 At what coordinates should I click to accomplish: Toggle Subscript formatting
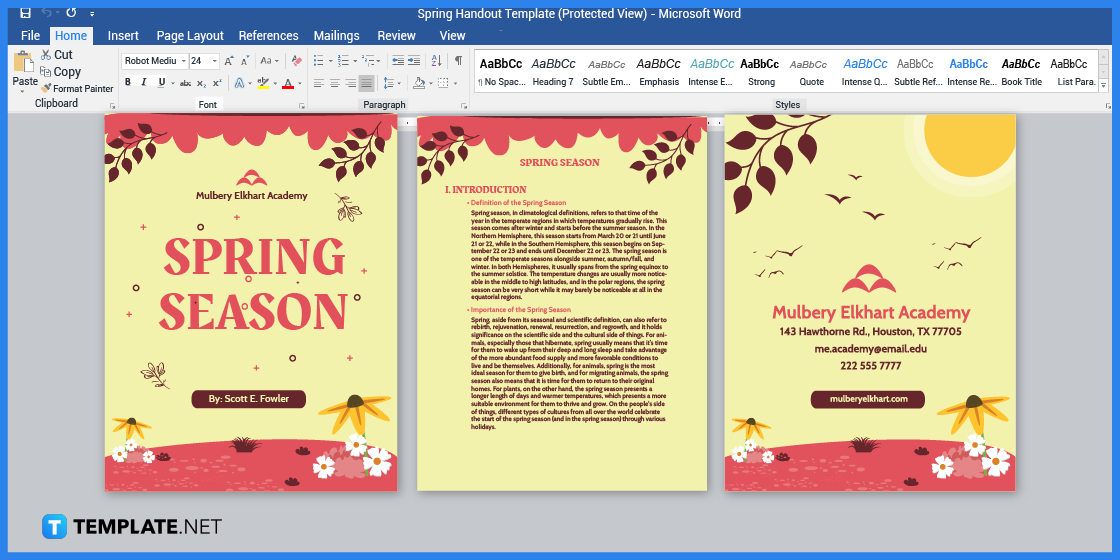pyautogui.click(x=201, y=84)
